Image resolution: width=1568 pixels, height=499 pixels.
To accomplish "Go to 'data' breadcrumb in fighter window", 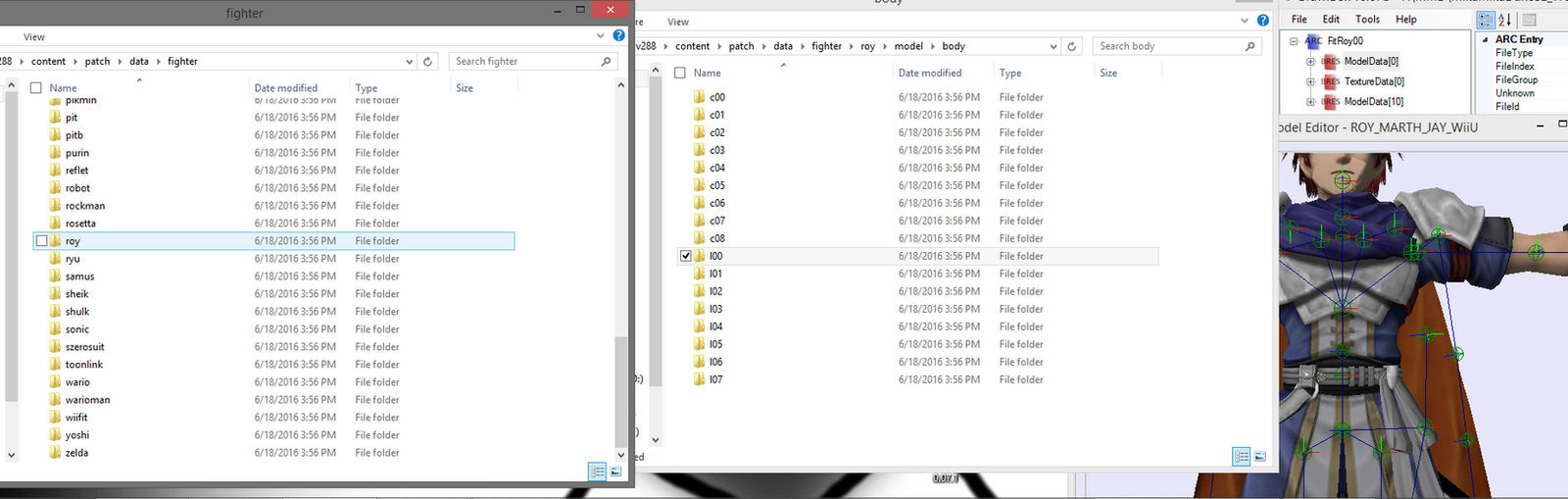I will click(139, 61).
